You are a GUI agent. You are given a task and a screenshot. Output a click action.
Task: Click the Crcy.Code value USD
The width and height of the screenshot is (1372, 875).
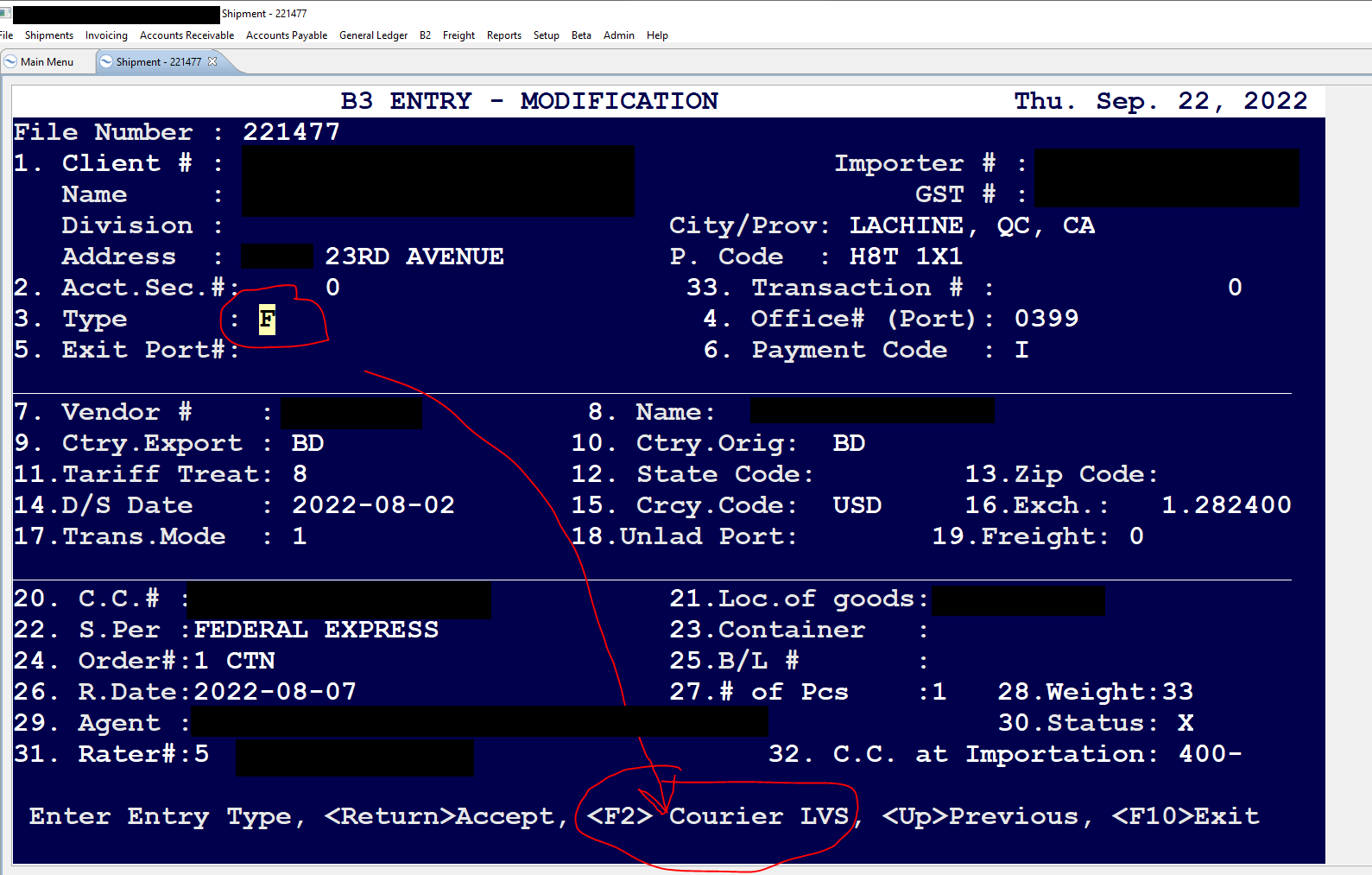857,505
